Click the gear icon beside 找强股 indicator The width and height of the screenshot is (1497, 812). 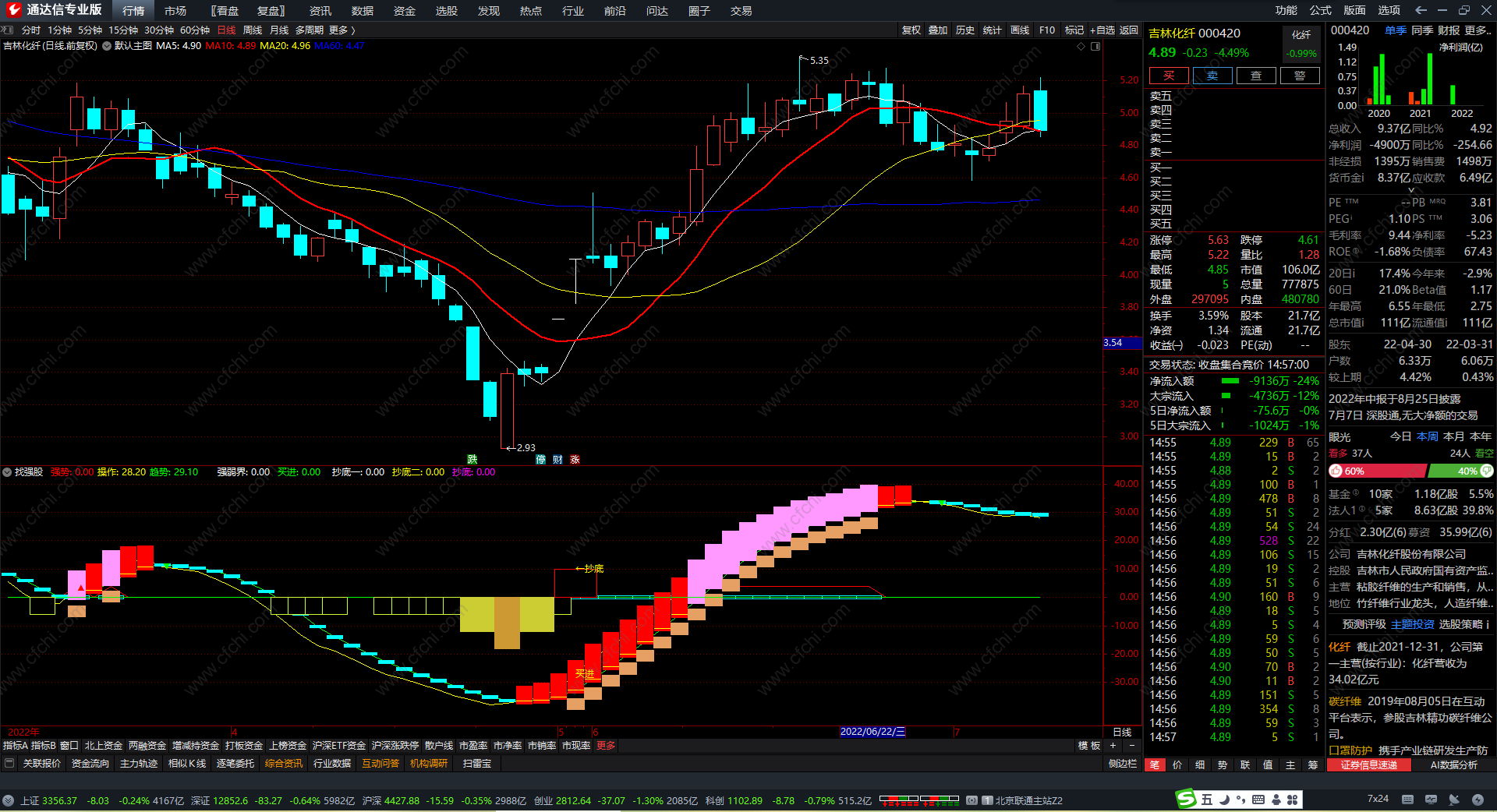[7, 472]
